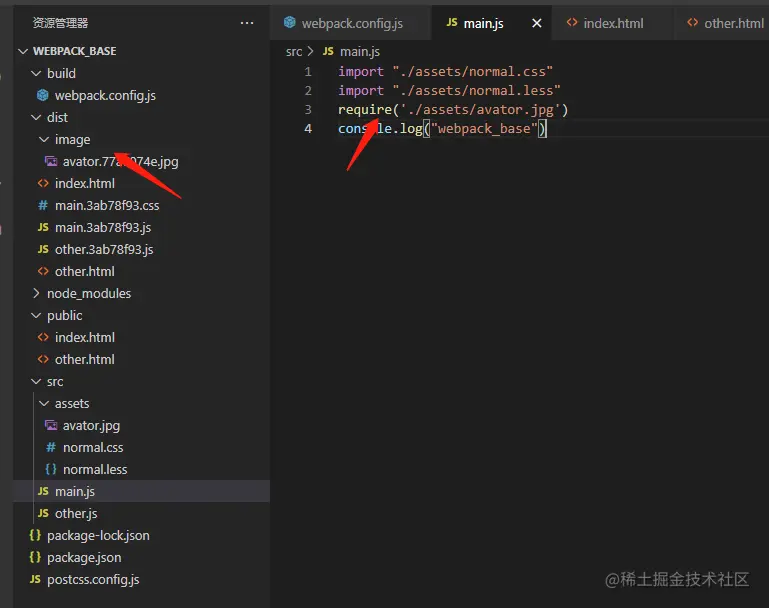This screenshot has height=608, width=769.
Task: Click webpack icon on webpack.config.js tab
Action: (290, 22)
